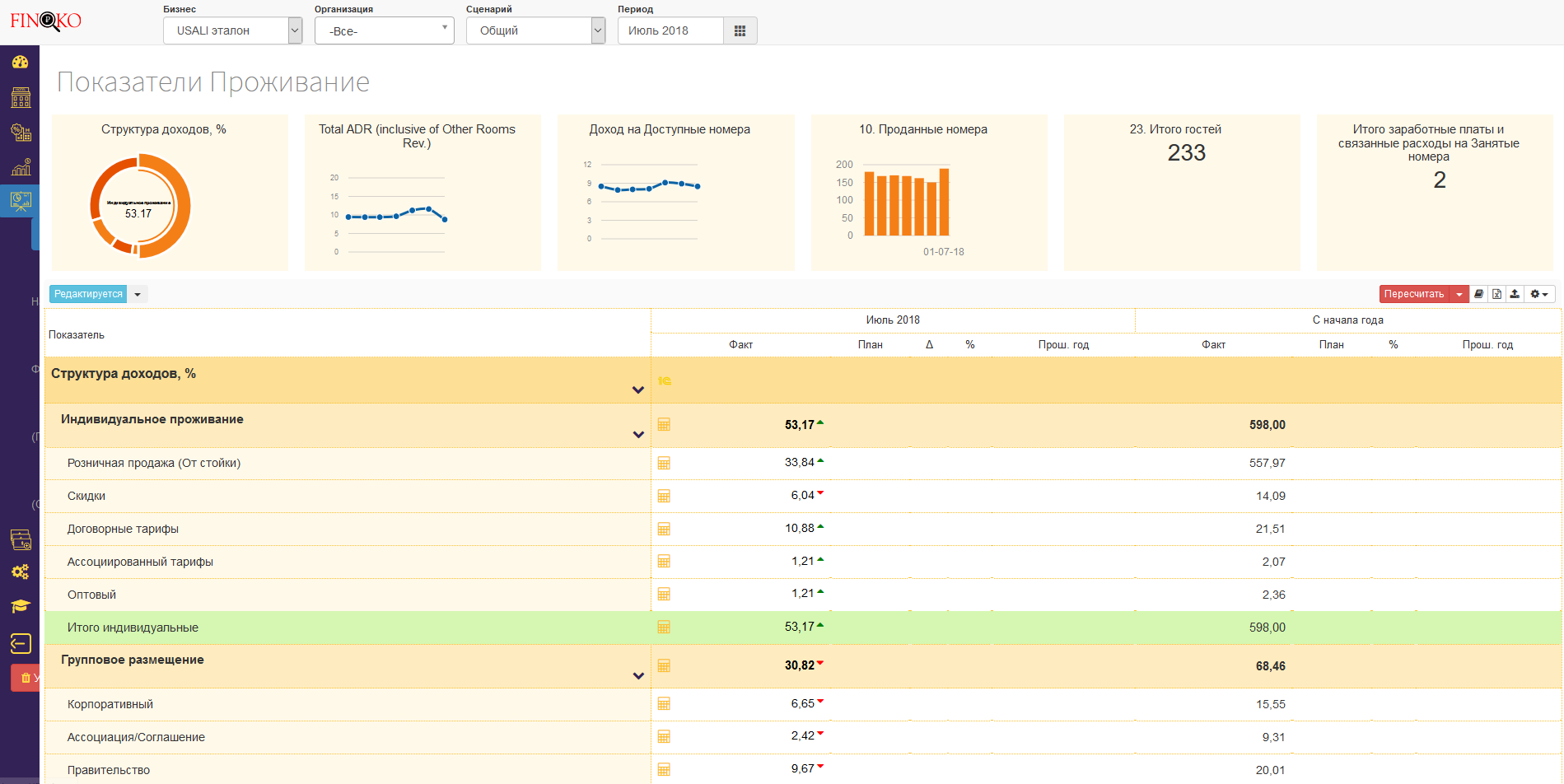The width and height of the screenshot is (1564, 784).
Task: Click the Итого заработные платы card
Action: click(1435, 193)
